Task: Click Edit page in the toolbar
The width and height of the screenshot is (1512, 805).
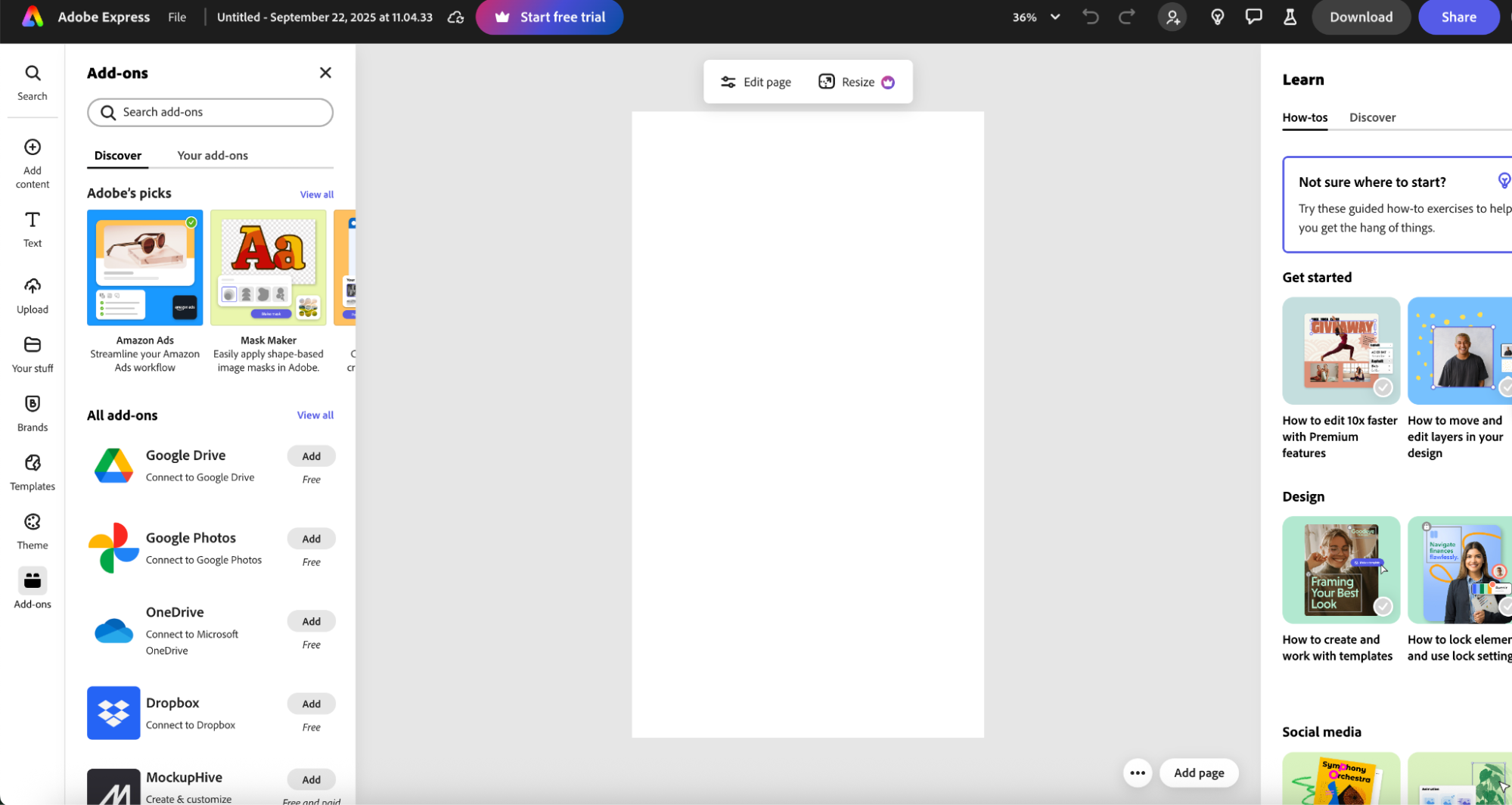Action: [x=756, y=82]
